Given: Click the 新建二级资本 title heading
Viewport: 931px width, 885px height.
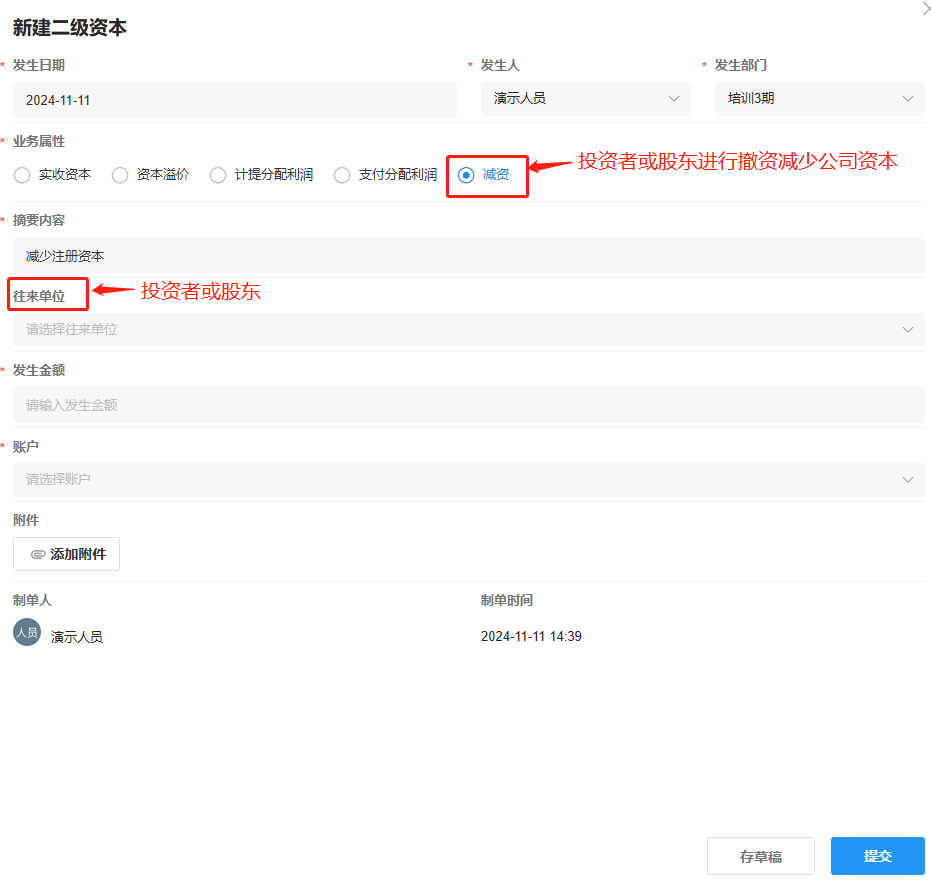Looking at the screenshot, I should pos(70,28).
